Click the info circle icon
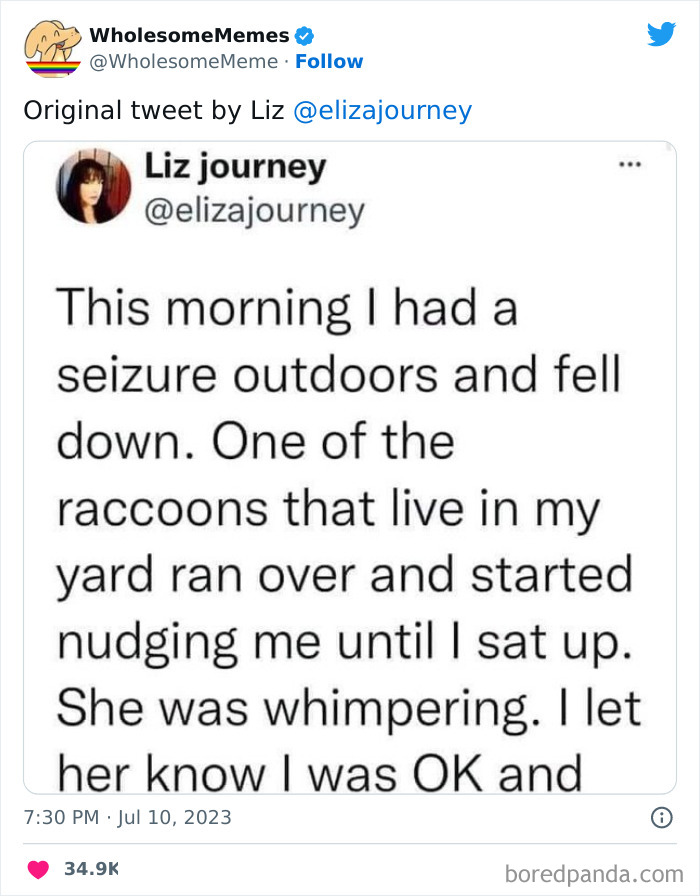This screenshot has width=700, height=896. (661, 818)
